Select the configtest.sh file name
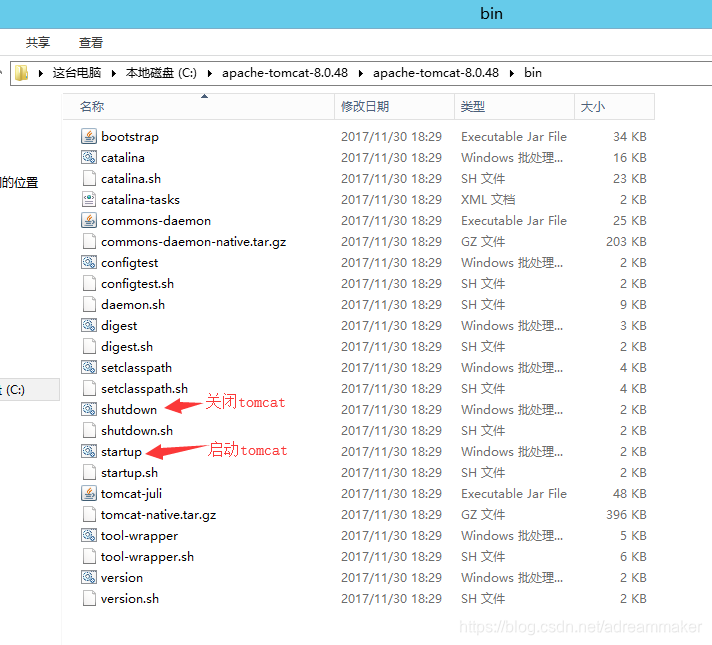The width and height of the screenshot is (712, 645). coord(138,284)
